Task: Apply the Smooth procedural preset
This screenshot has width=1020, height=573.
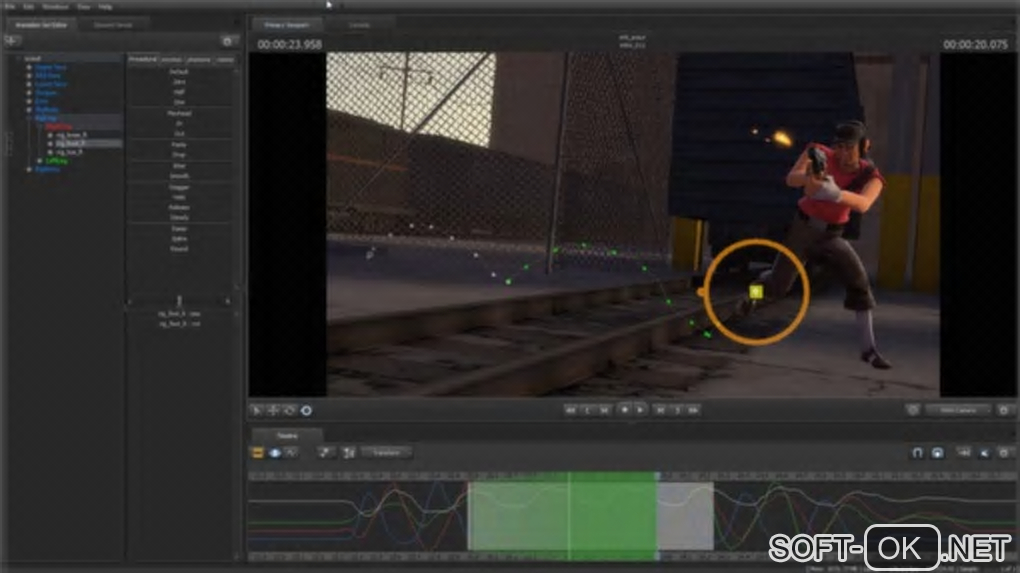Action: pyautogui.click(x=179, y=176)
